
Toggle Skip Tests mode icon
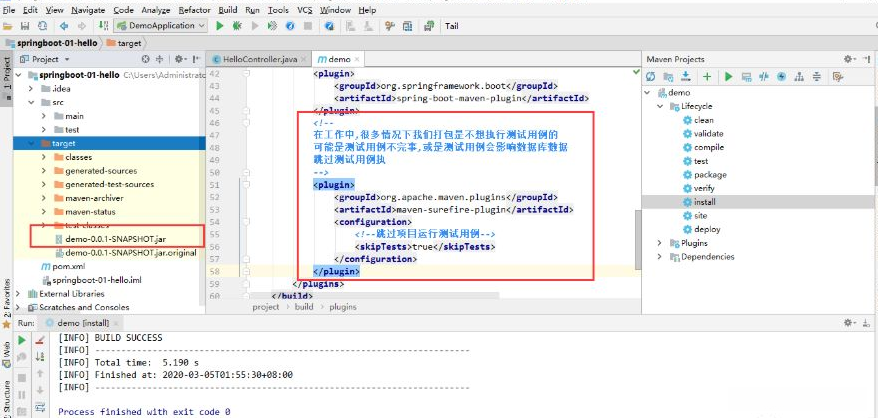782,77
